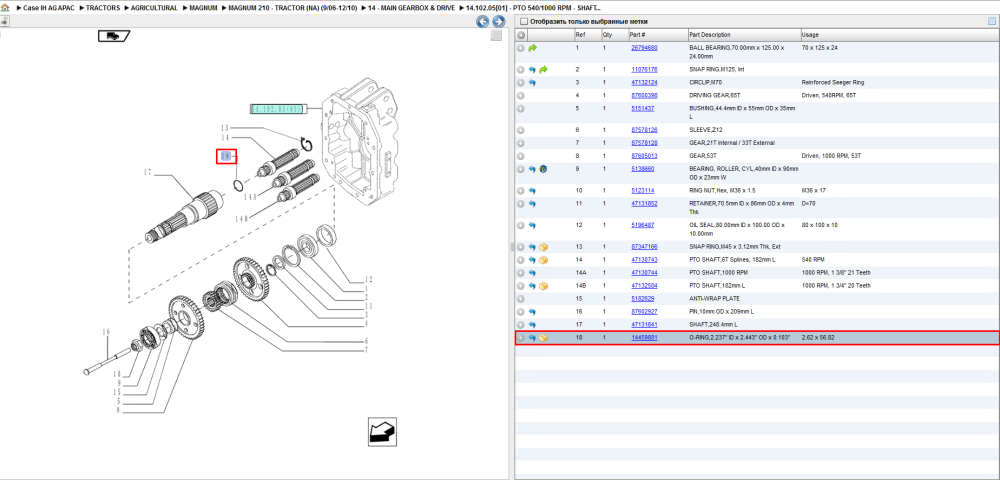Enable 'Отобразить только выбранные метки' checkbox
The image size is (1000, 480).
pyautogui.click(x=524, y=22)
